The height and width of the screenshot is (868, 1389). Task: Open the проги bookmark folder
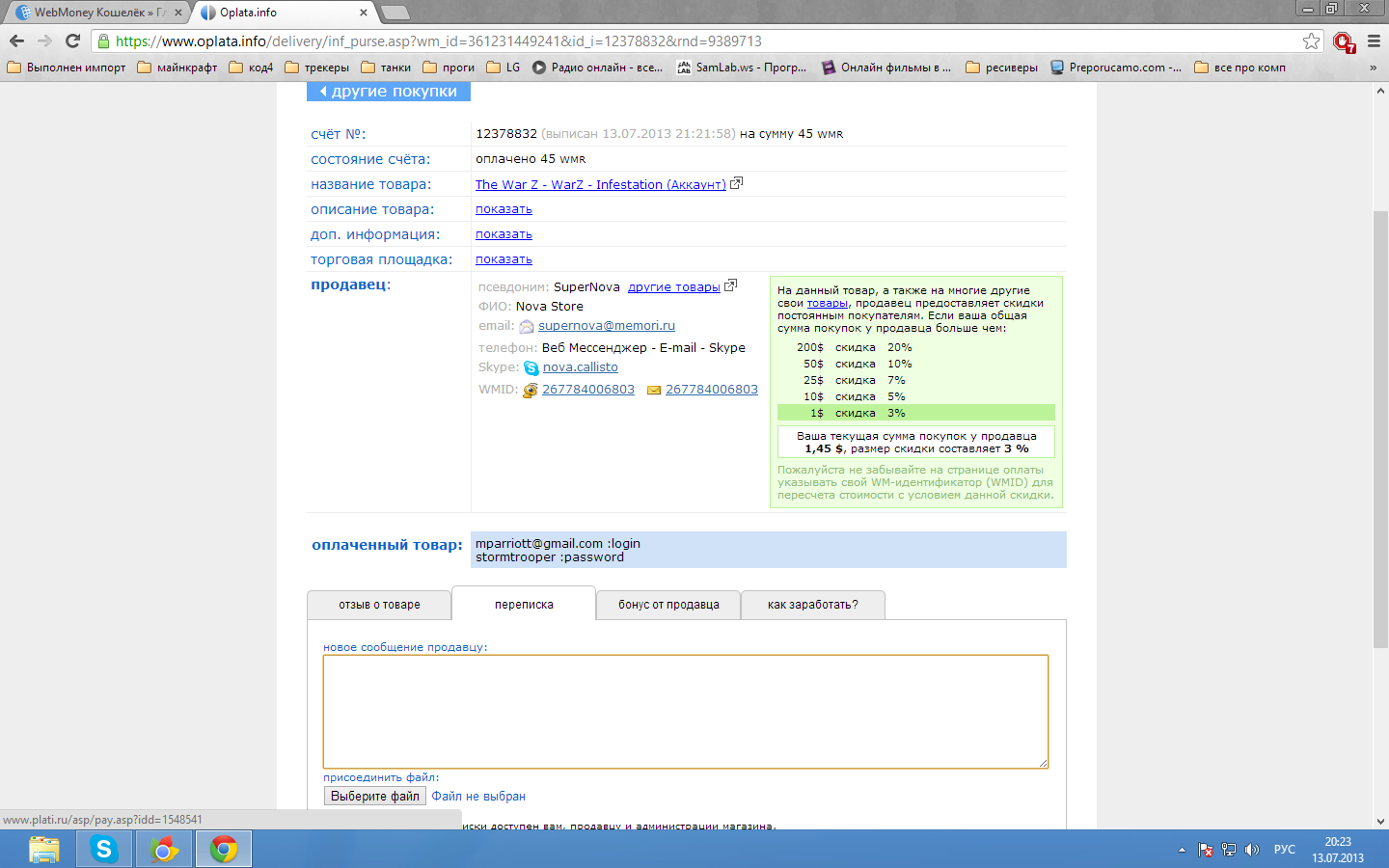click(449, 68)
